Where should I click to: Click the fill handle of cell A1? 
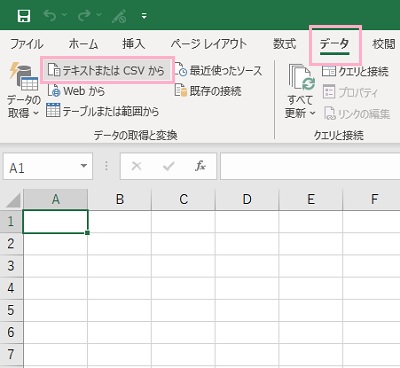[87, 233]
